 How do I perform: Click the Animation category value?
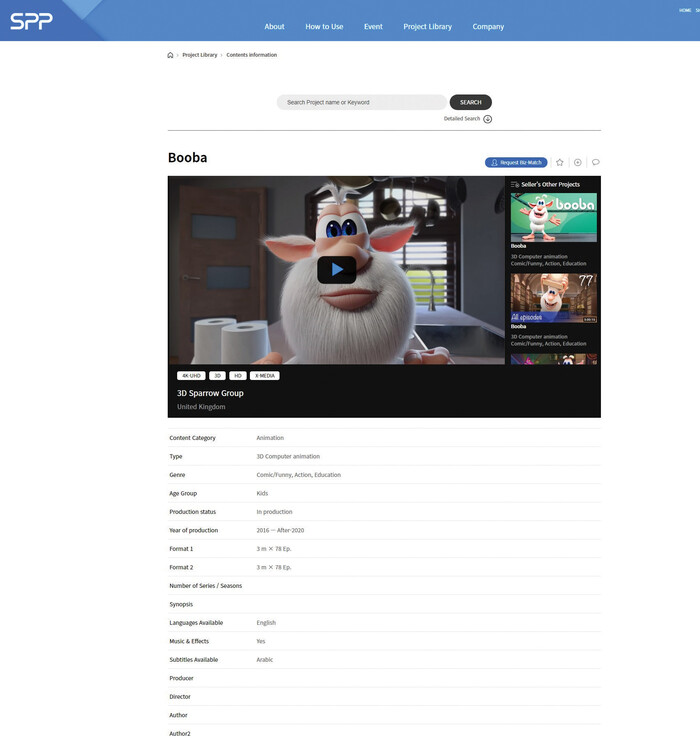click(x=270, y=438)
